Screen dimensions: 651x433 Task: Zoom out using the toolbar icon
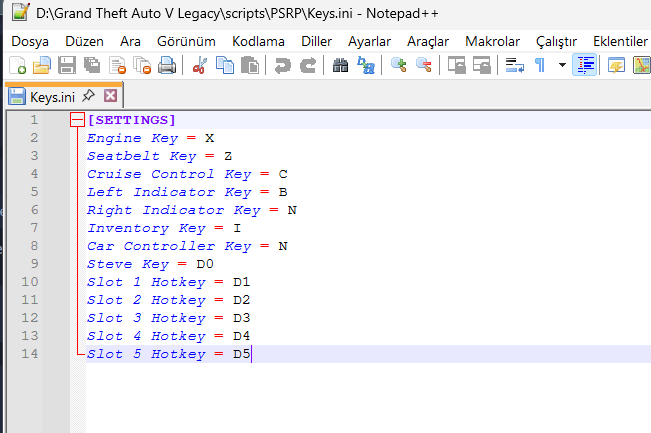pyautogui.click(x=423, y=65)
